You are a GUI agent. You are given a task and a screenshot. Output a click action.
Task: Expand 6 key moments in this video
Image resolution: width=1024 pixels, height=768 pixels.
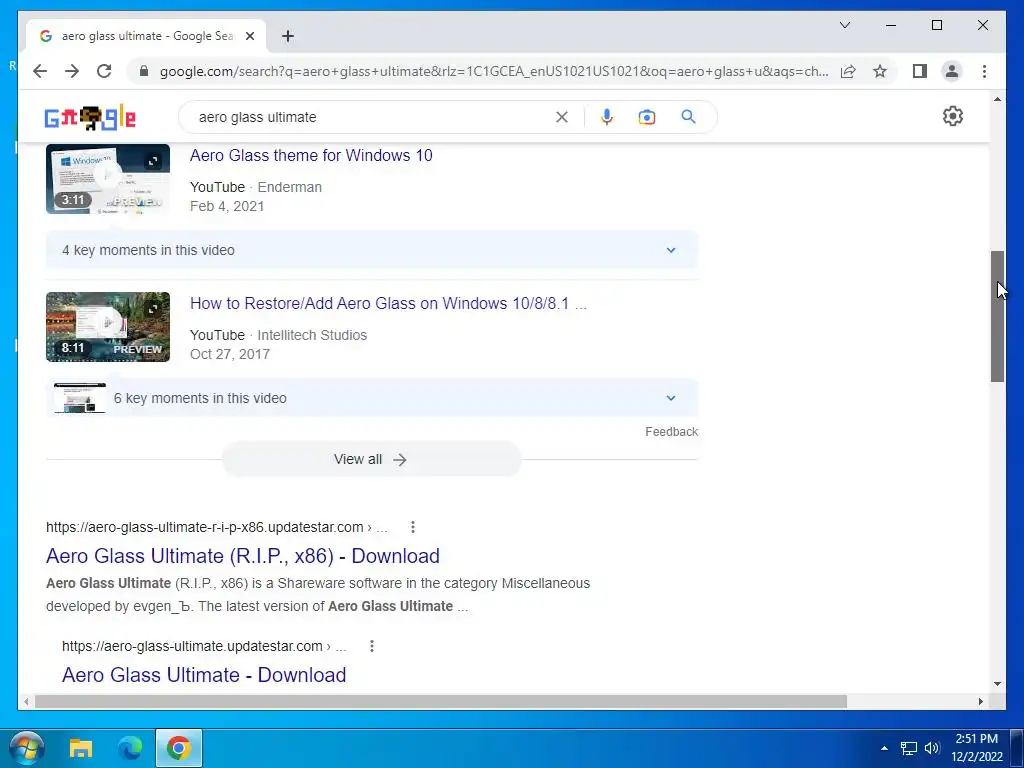coord(372,398)
